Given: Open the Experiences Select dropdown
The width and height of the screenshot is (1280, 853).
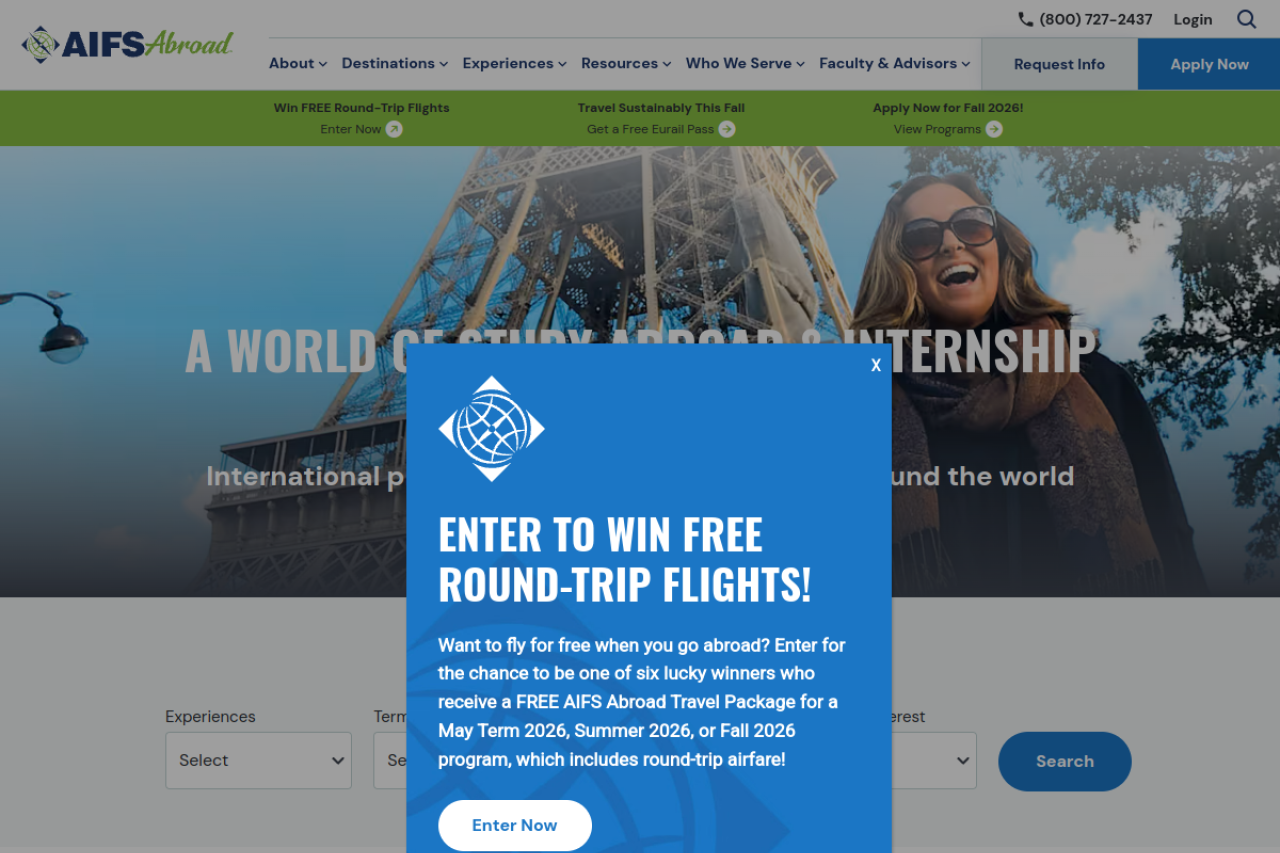Looking at the screenshot, I should 259,761.
